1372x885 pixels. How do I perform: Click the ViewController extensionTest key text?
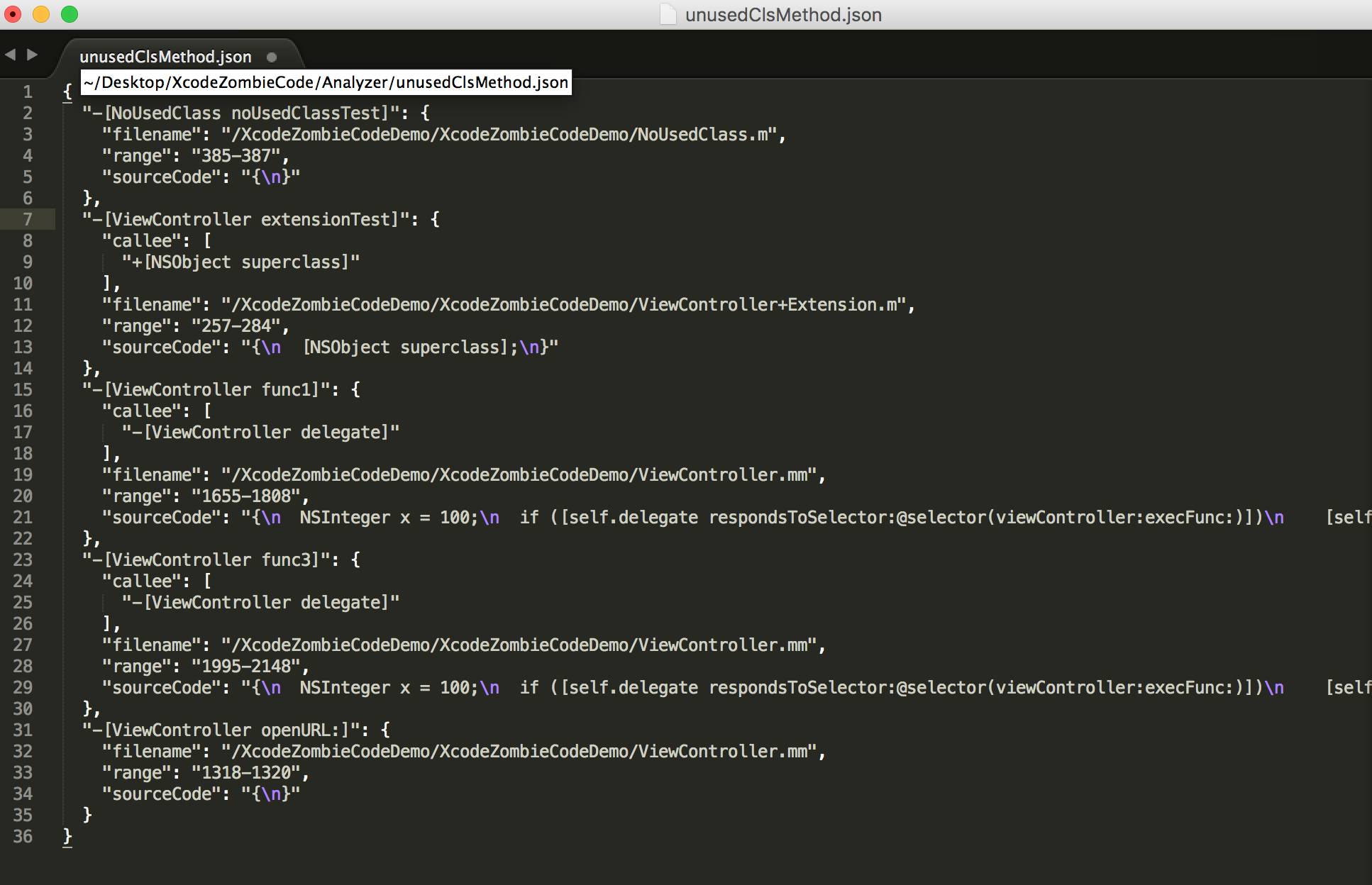pyautogui.click(x=250, y=219)
